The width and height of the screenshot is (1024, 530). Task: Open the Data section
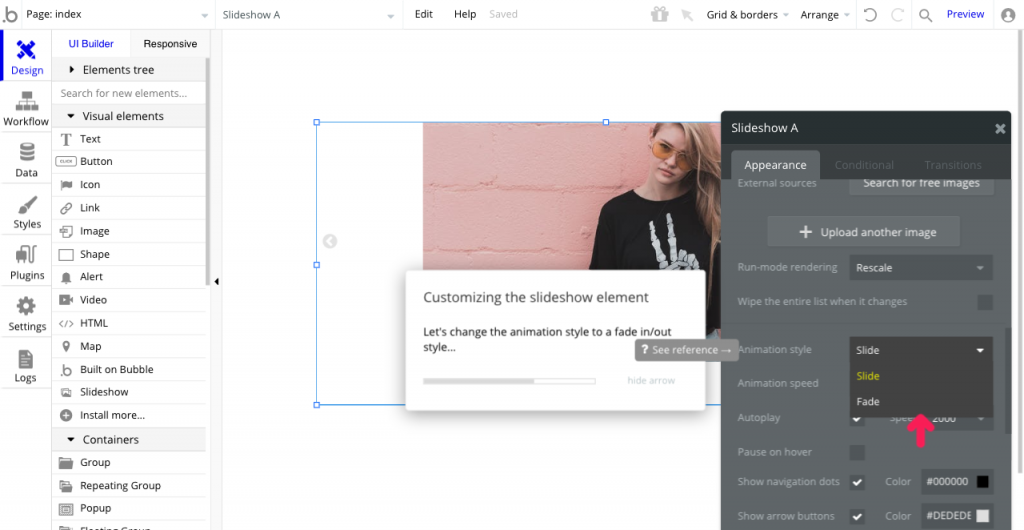click(26, 160)
